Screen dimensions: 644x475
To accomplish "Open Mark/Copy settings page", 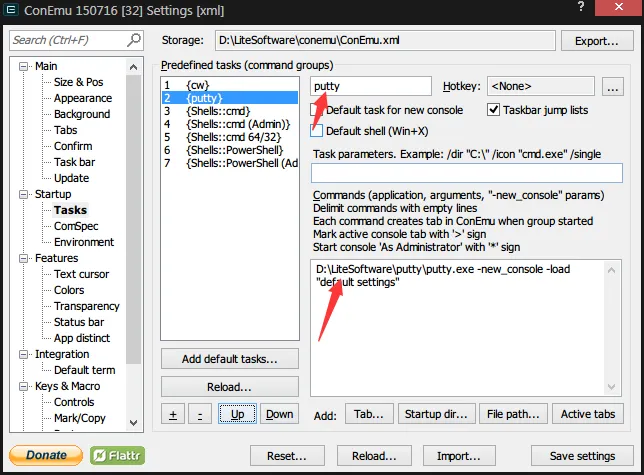I will (x=80, y=418).
